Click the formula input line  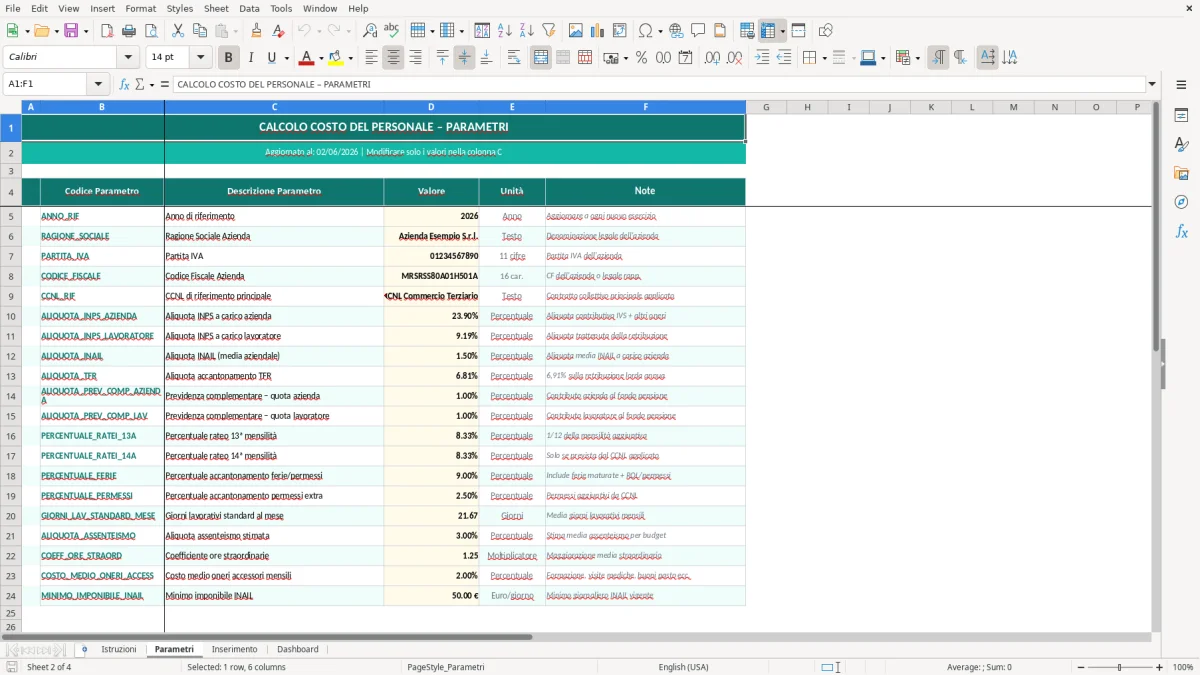tap(660, 84)
